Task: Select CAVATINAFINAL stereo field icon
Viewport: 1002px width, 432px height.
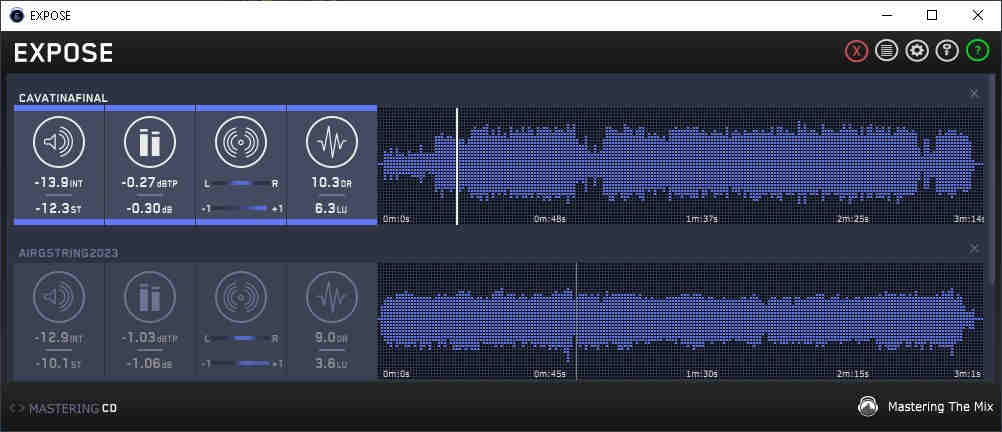Action: click(240, 143)
